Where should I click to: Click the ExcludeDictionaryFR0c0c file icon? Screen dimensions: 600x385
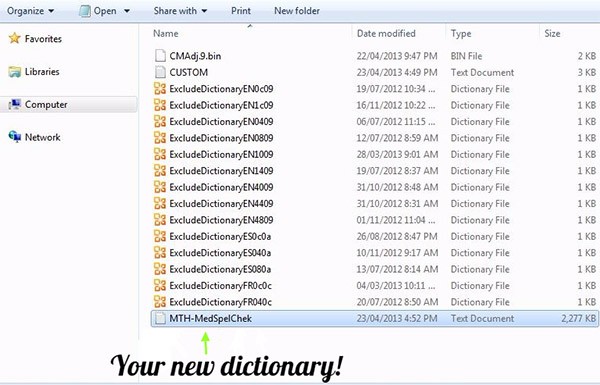point(160,286)
